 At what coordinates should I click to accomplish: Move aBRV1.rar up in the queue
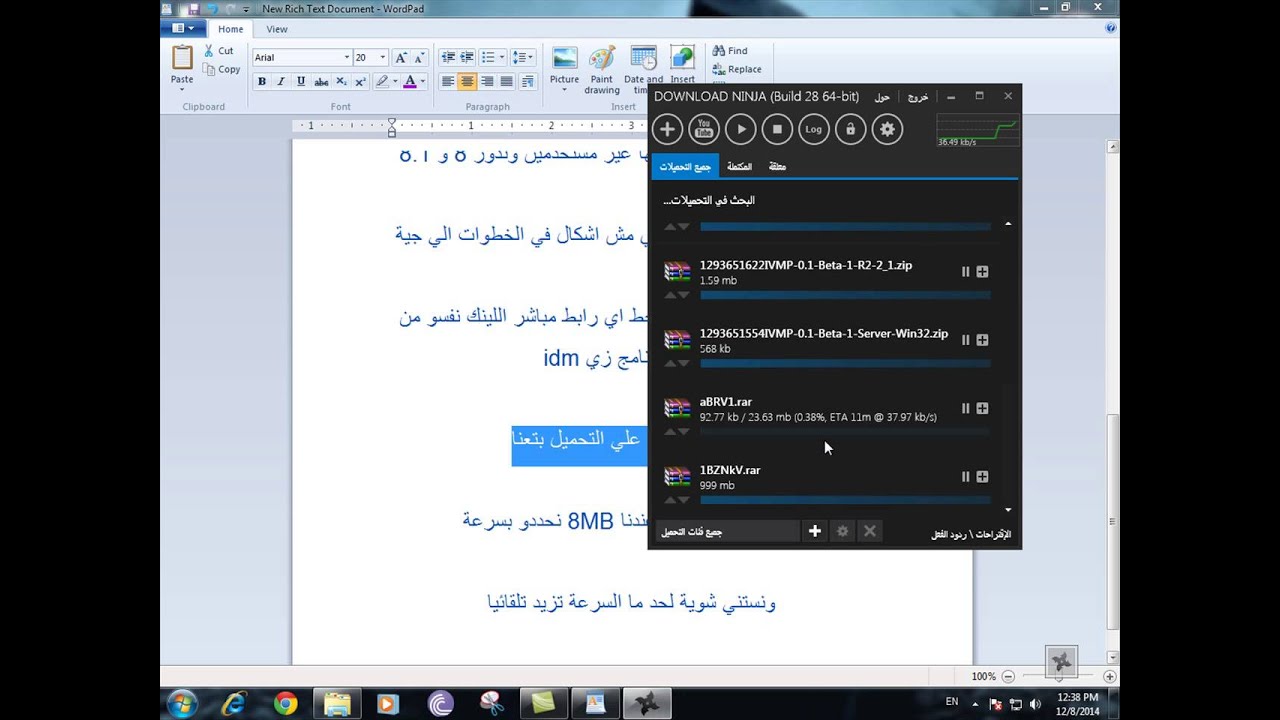670,432
